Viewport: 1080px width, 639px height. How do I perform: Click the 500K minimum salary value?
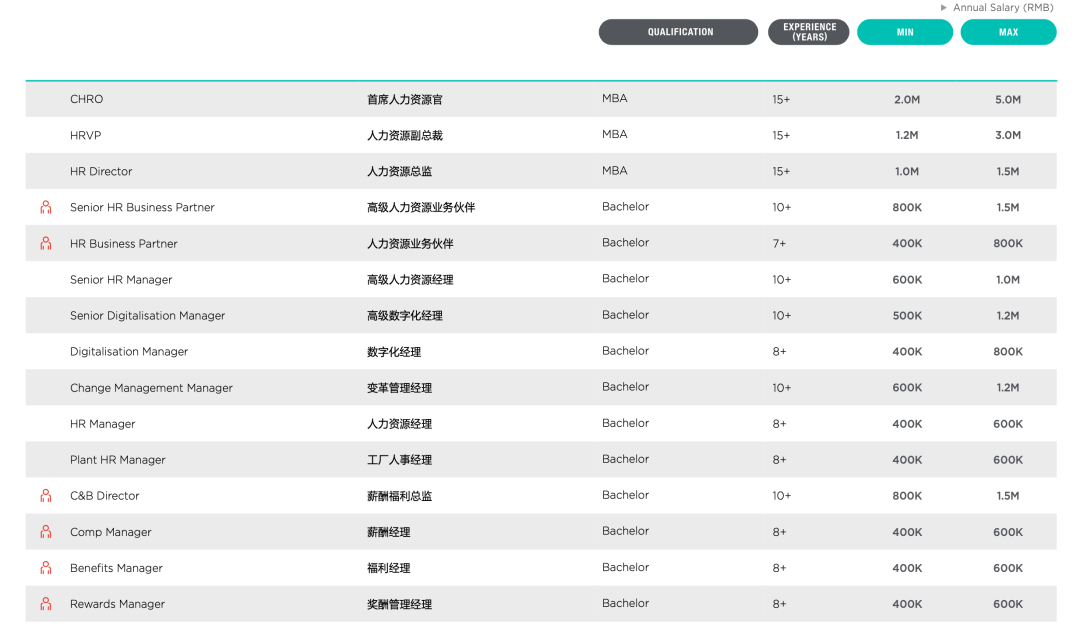pyautogui.click(x=907, y=315)
